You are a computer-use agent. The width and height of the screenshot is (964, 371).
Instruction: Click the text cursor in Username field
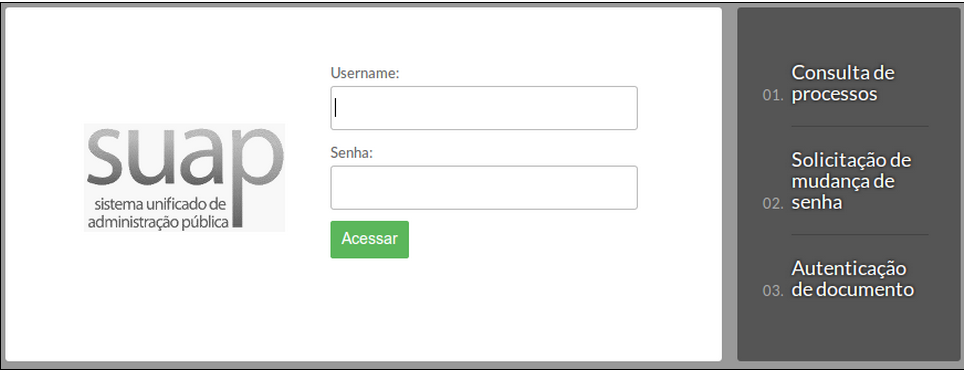coord(336,108)
